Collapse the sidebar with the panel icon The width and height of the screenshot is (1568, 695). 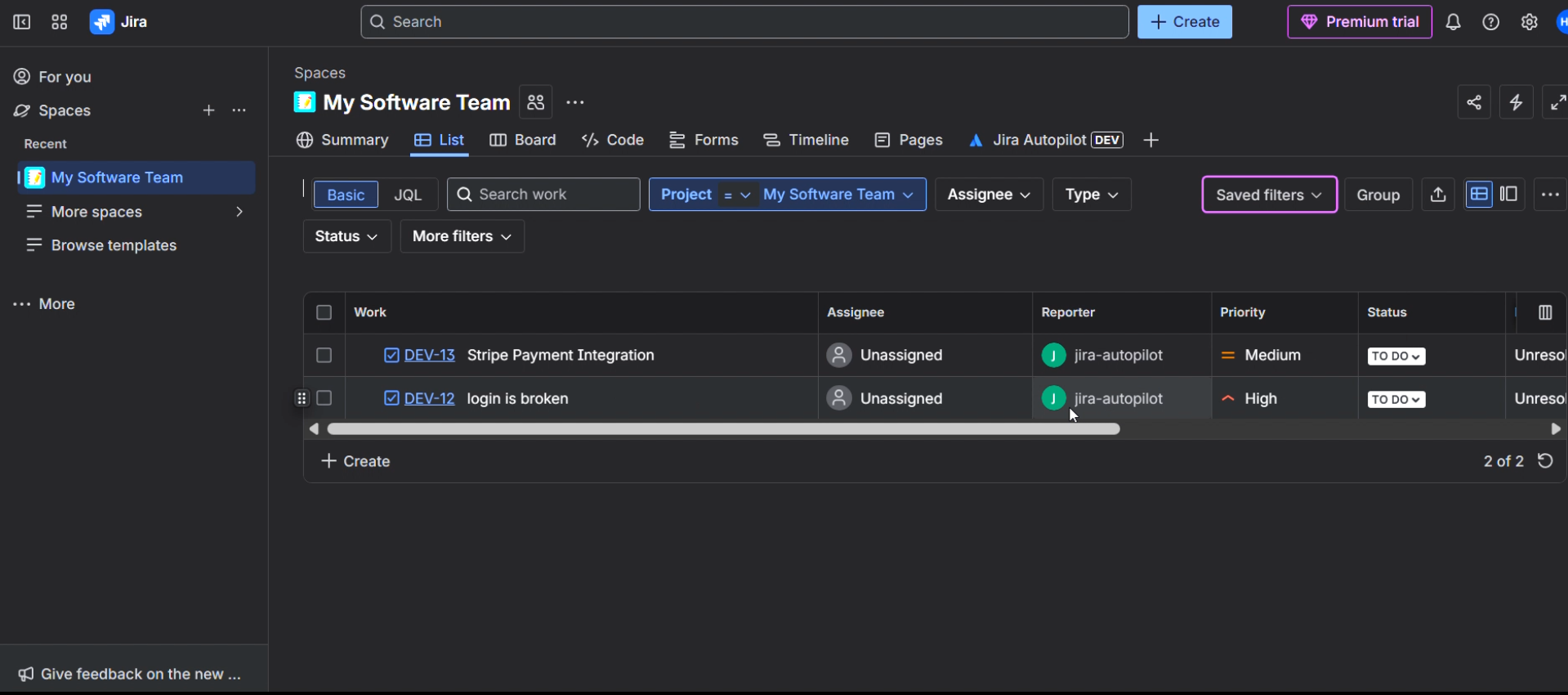click(x=22, y=22)
